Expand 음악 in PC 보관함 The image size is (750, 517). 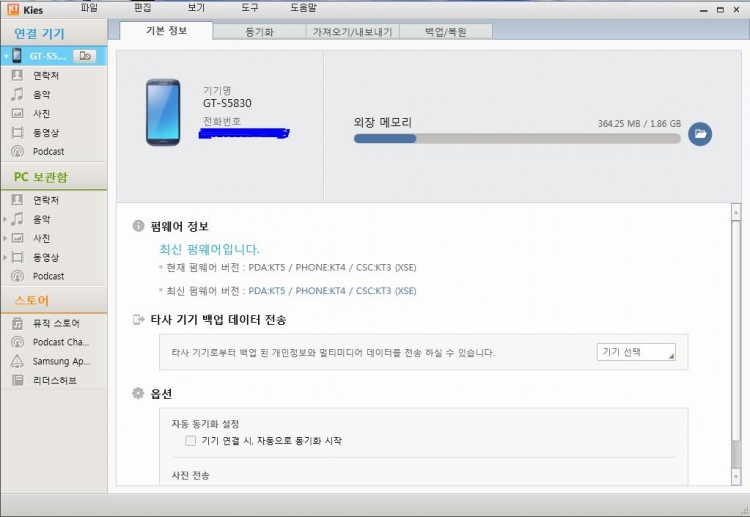pos(5,219)
